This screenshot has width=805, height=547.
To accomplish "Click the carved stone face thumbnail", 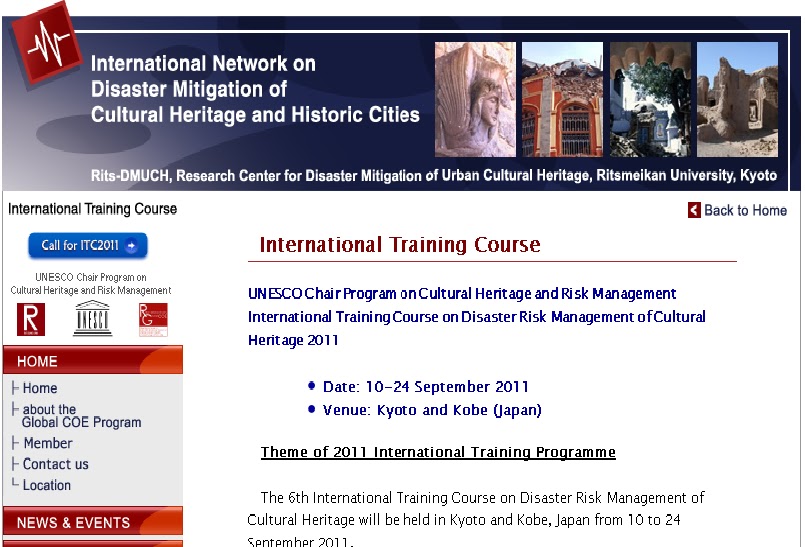I will [x=475, y=99].
